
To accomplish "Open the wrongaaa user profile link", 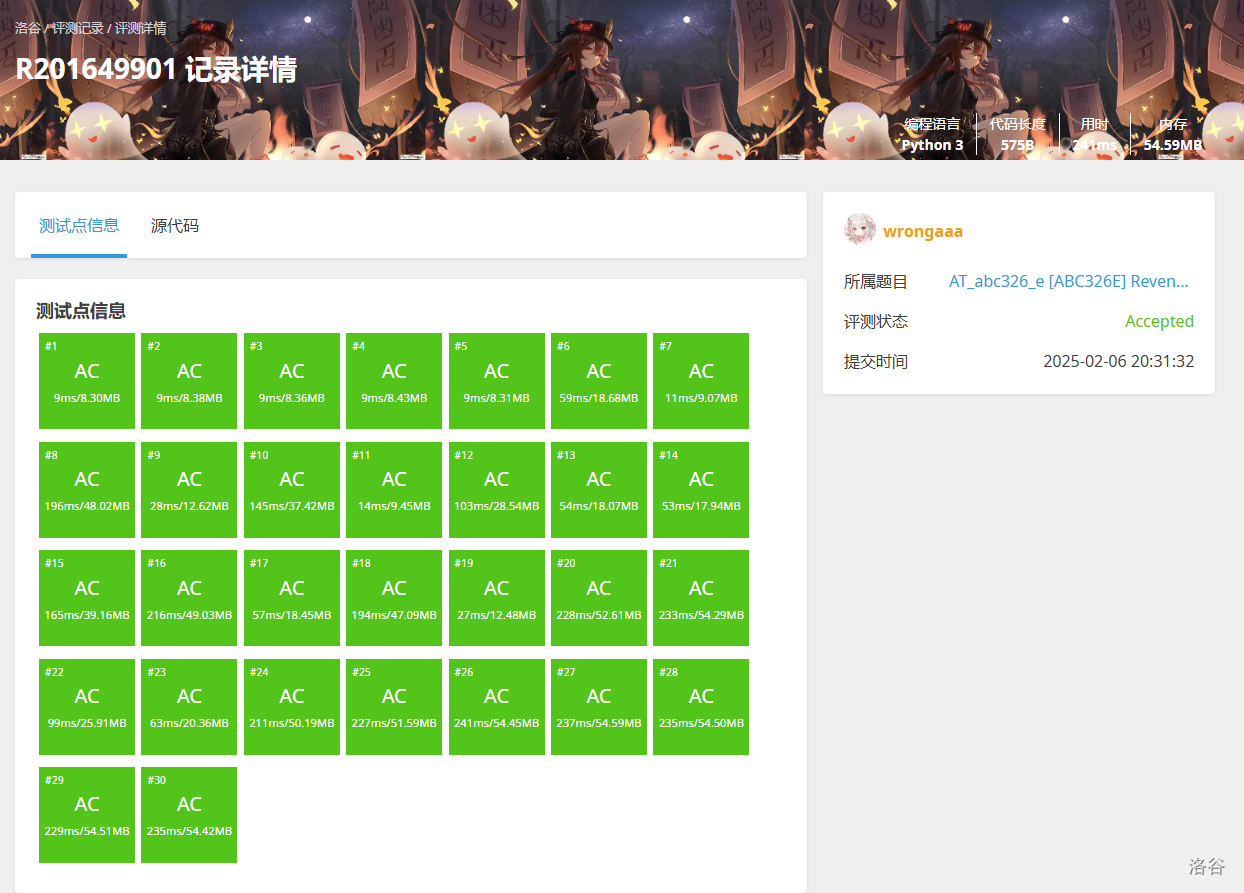I will (922, 232).
